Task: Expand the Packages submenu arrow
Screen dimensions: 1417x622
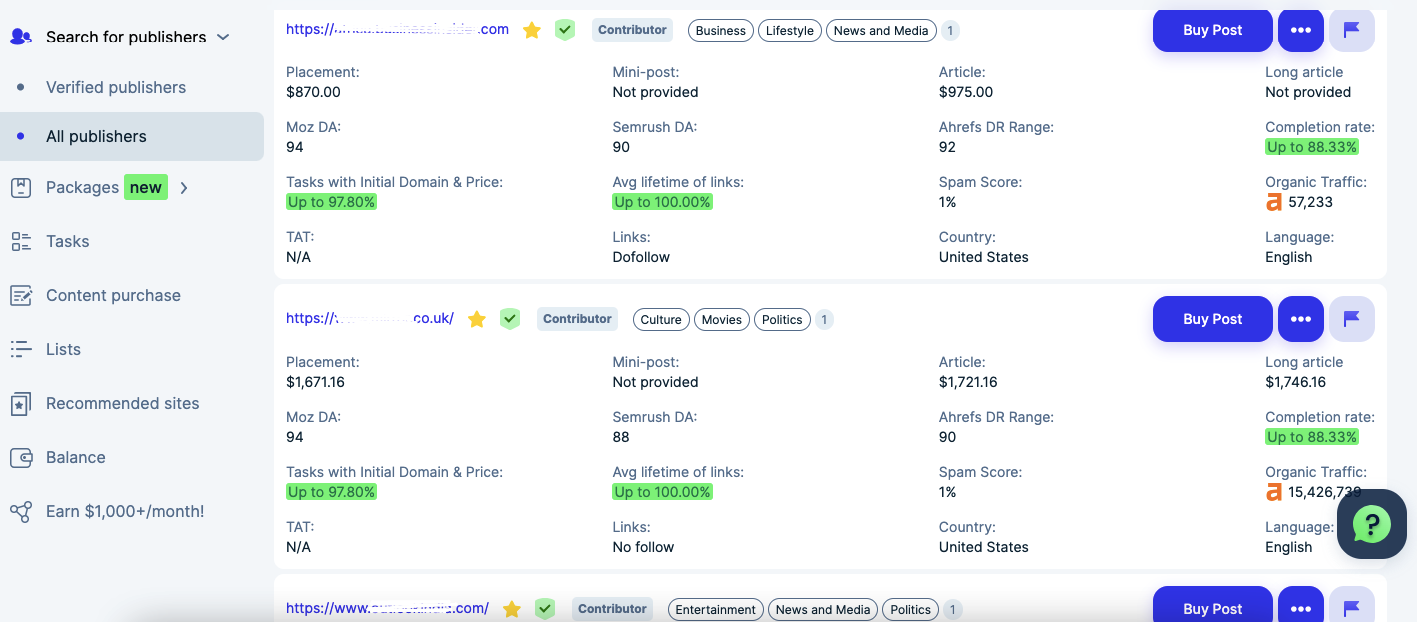Action: pos(184,187)
